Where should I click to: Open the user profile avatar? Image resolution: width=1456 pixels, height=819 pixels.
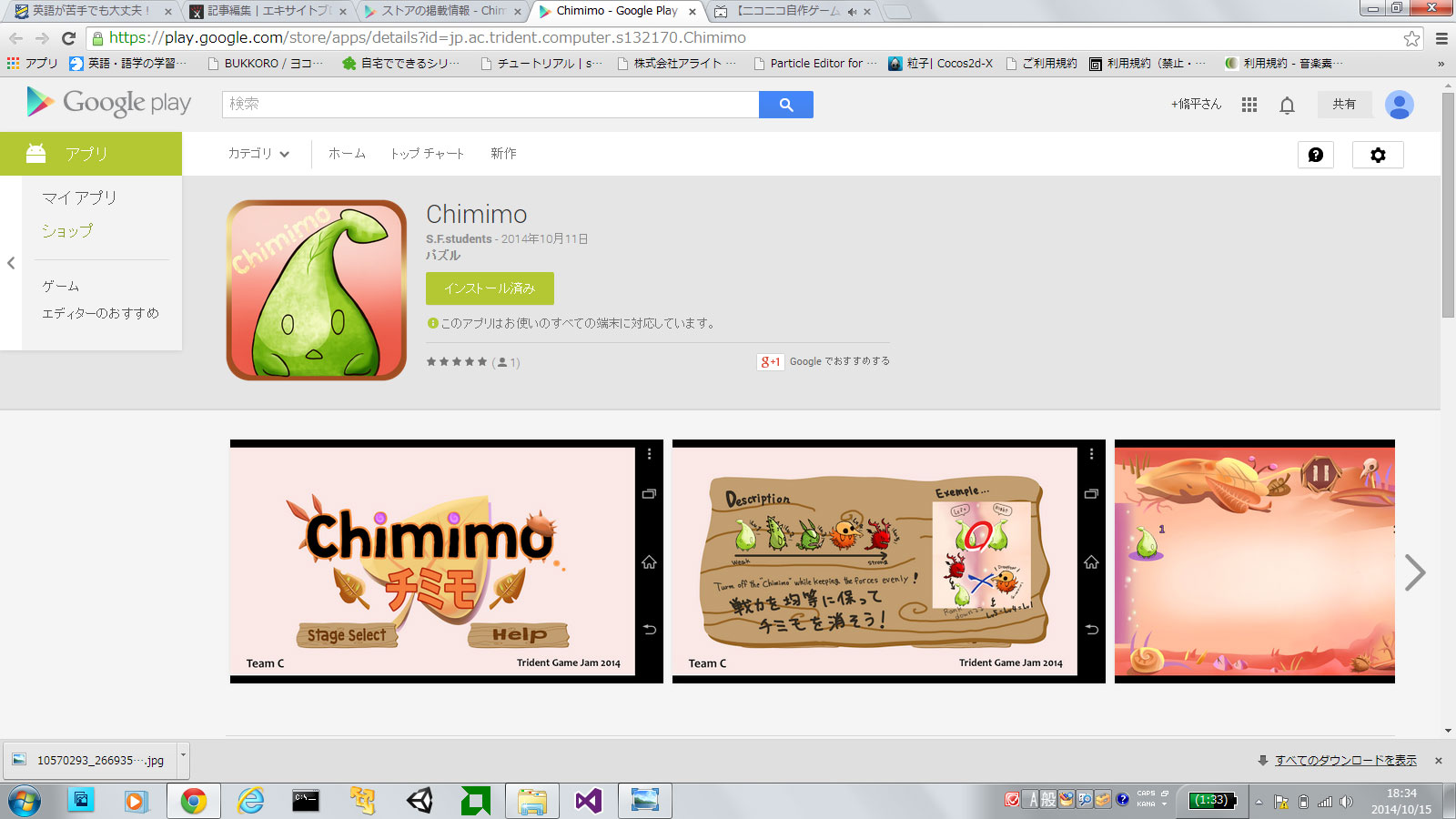point(1399,105)
